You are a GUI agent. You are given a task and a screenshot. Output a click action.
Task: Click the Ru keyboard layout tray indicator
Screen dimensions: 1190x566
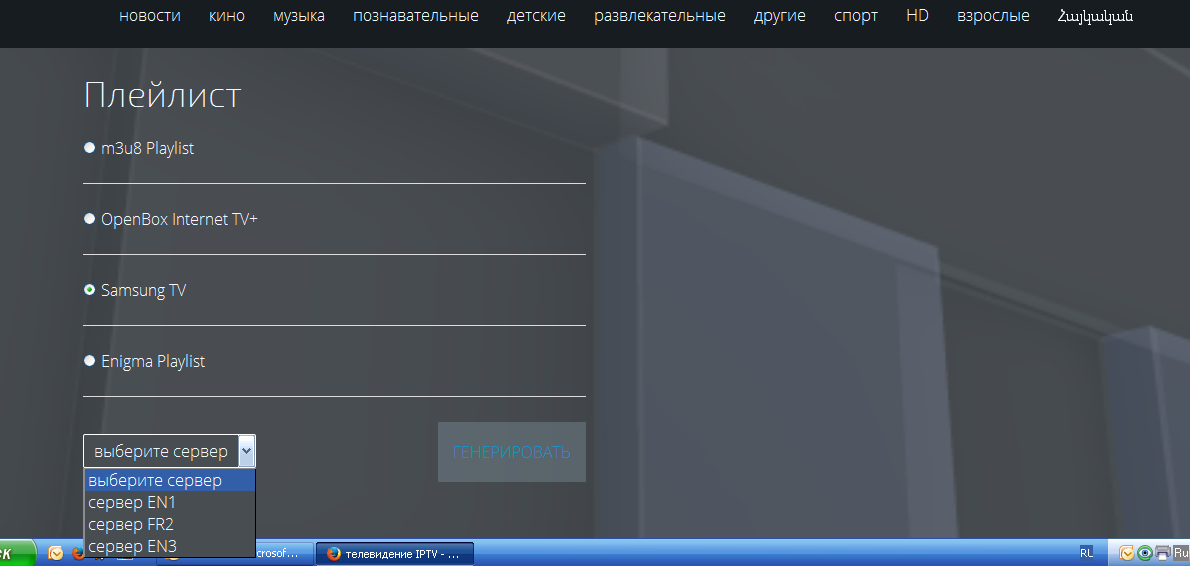(x=1181, y=553)
